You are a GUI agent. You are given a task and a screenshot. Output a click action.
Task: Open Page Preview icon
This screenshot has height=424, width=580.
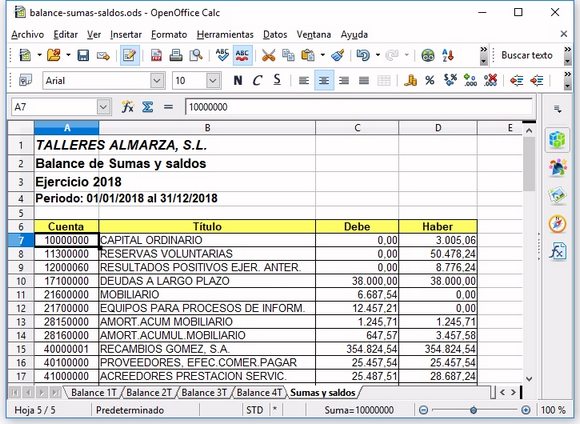tap(196, 55)
